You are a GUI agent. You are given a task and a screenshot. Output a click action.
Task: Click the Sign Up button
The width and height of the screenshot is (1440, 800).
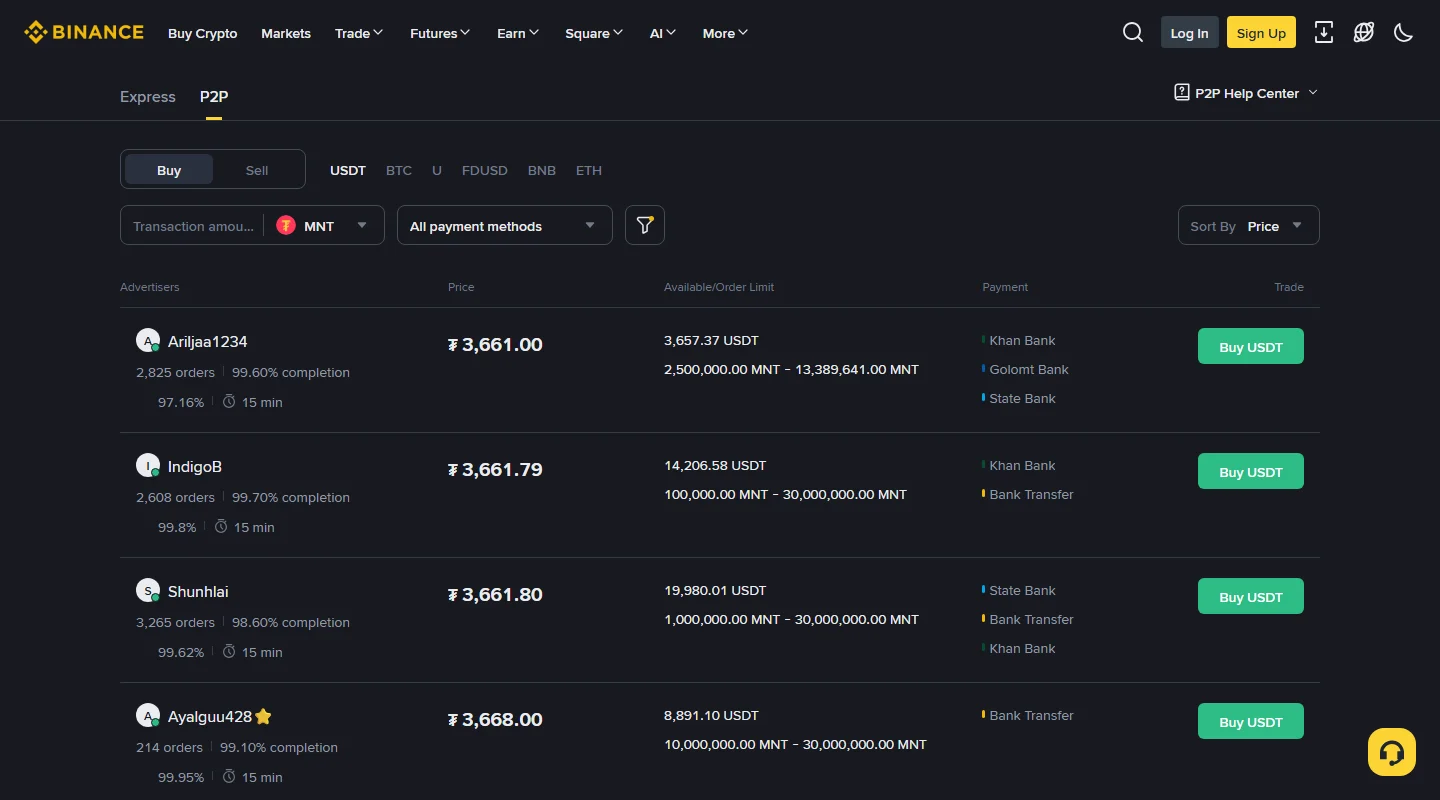(1262, 32)
